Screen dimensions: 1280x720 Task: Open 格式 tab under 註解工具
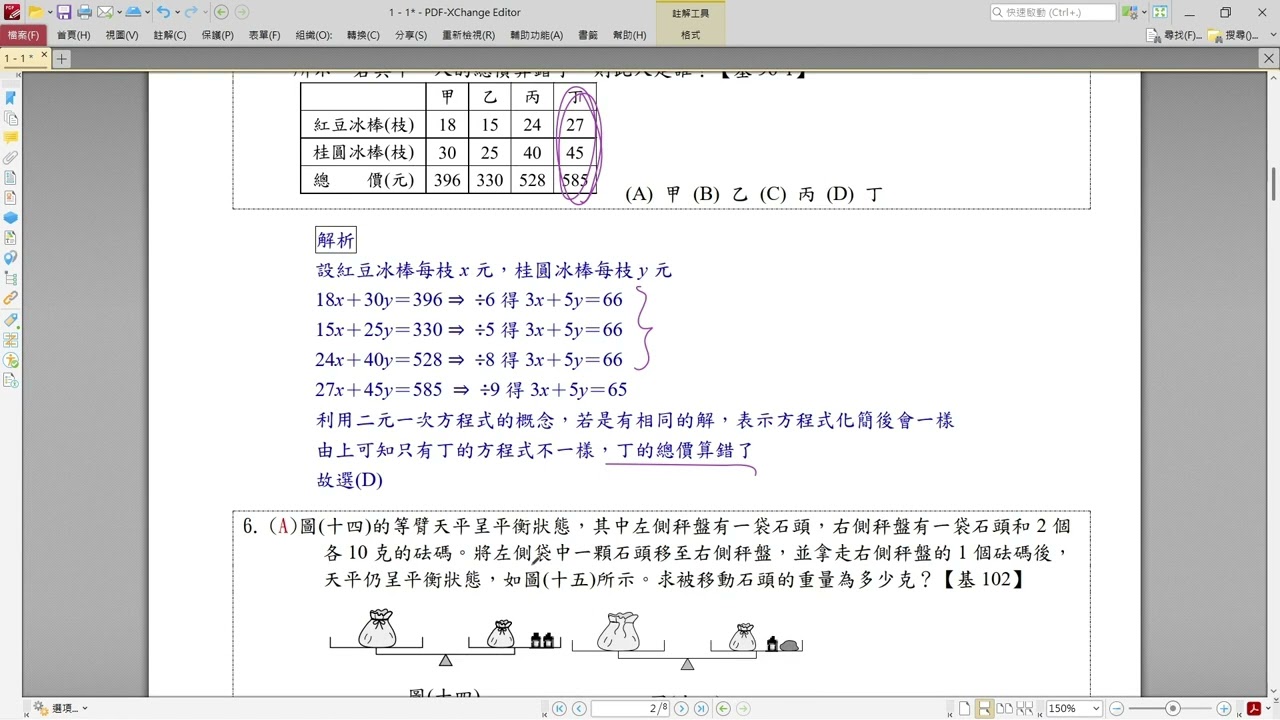pos(690,35)
